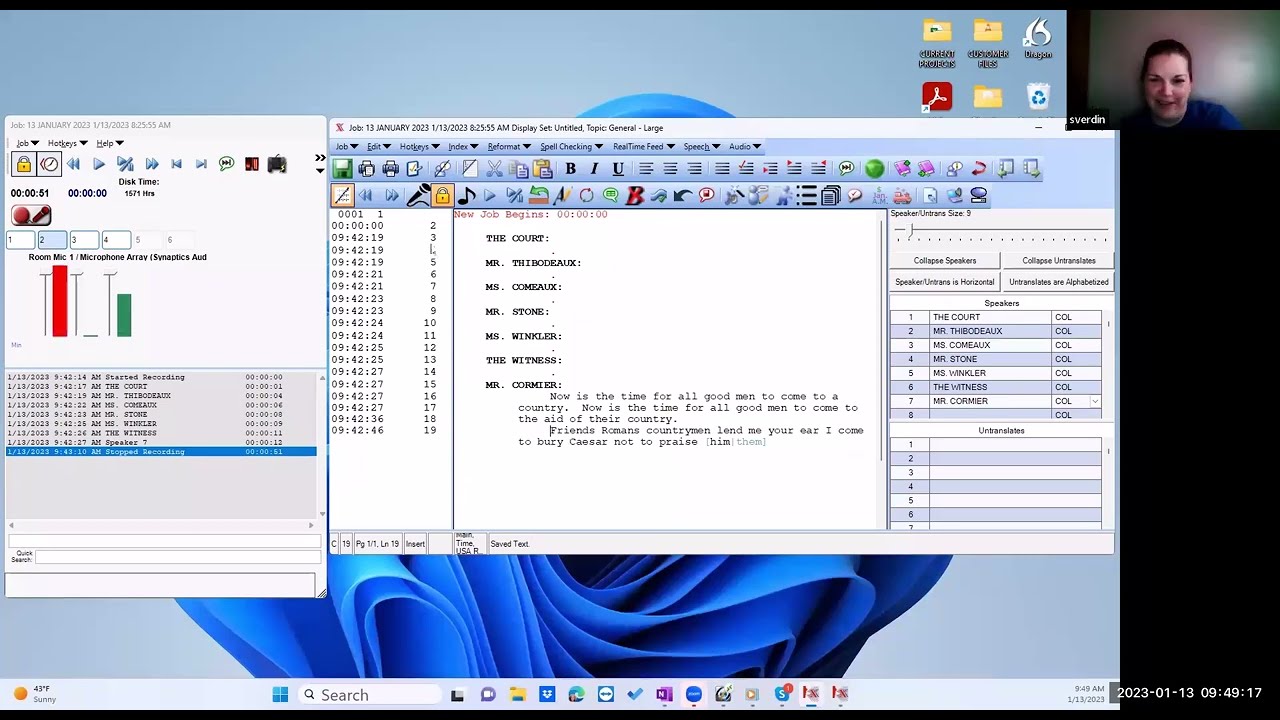Open the Job dropdown in recorder window
The width and height of the screenshot is (1280, 720).
(x=27, y=144)
